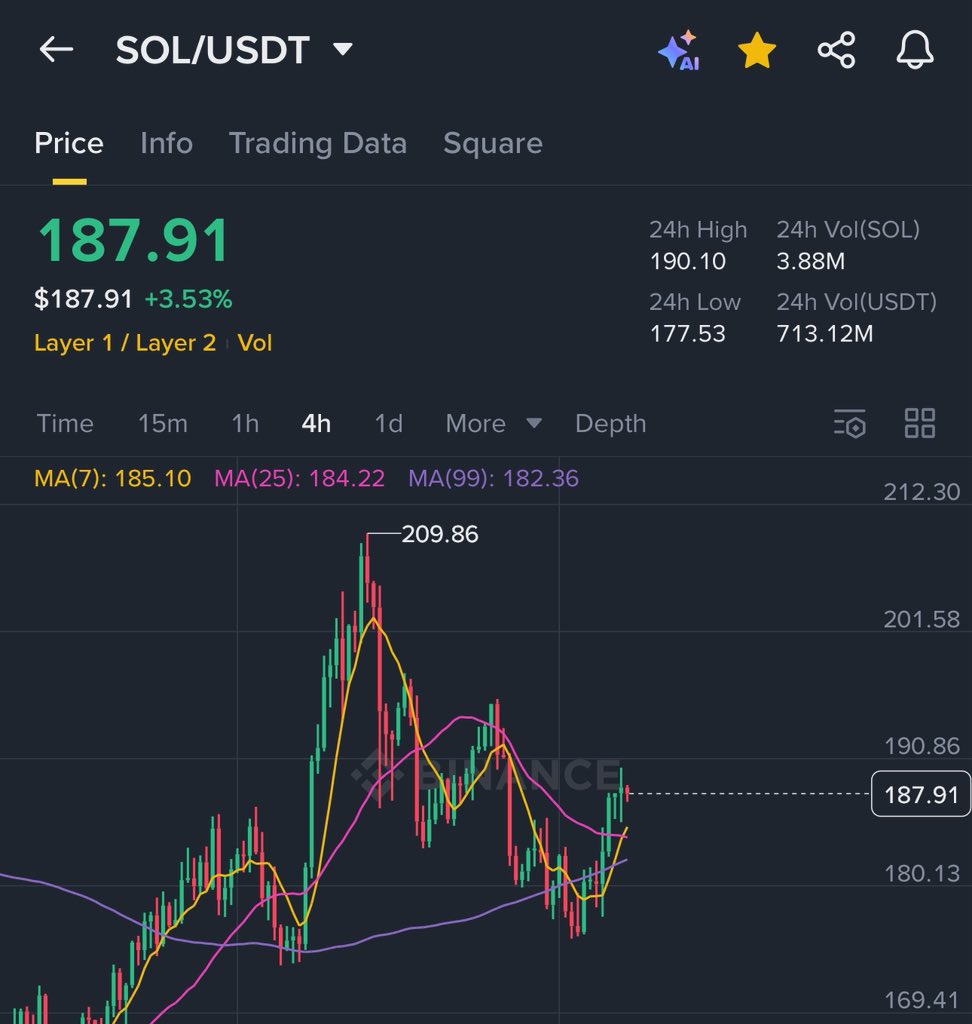Expand the More timeframes dropdown
Viewport: 972px width, 1024px height.
point(493,424)
